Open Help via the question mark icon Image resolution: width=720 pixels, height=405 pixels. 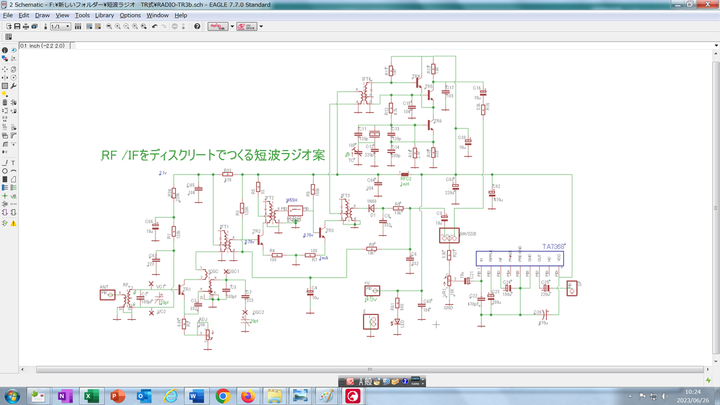coord(197,26)
